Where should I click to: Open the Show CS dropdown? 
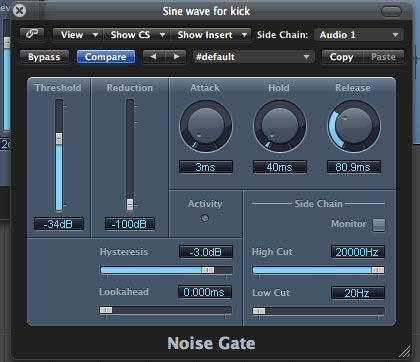pos(137,35)
